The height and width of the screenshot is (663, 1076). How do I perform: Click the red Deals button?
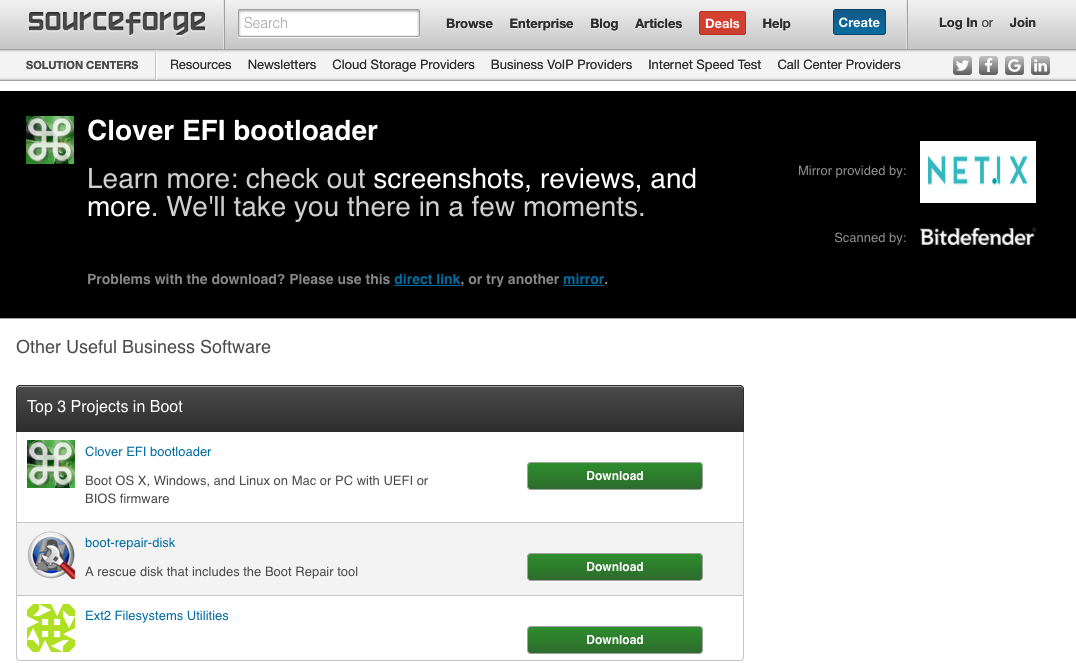pyautogui.click(x=722, y=23)
